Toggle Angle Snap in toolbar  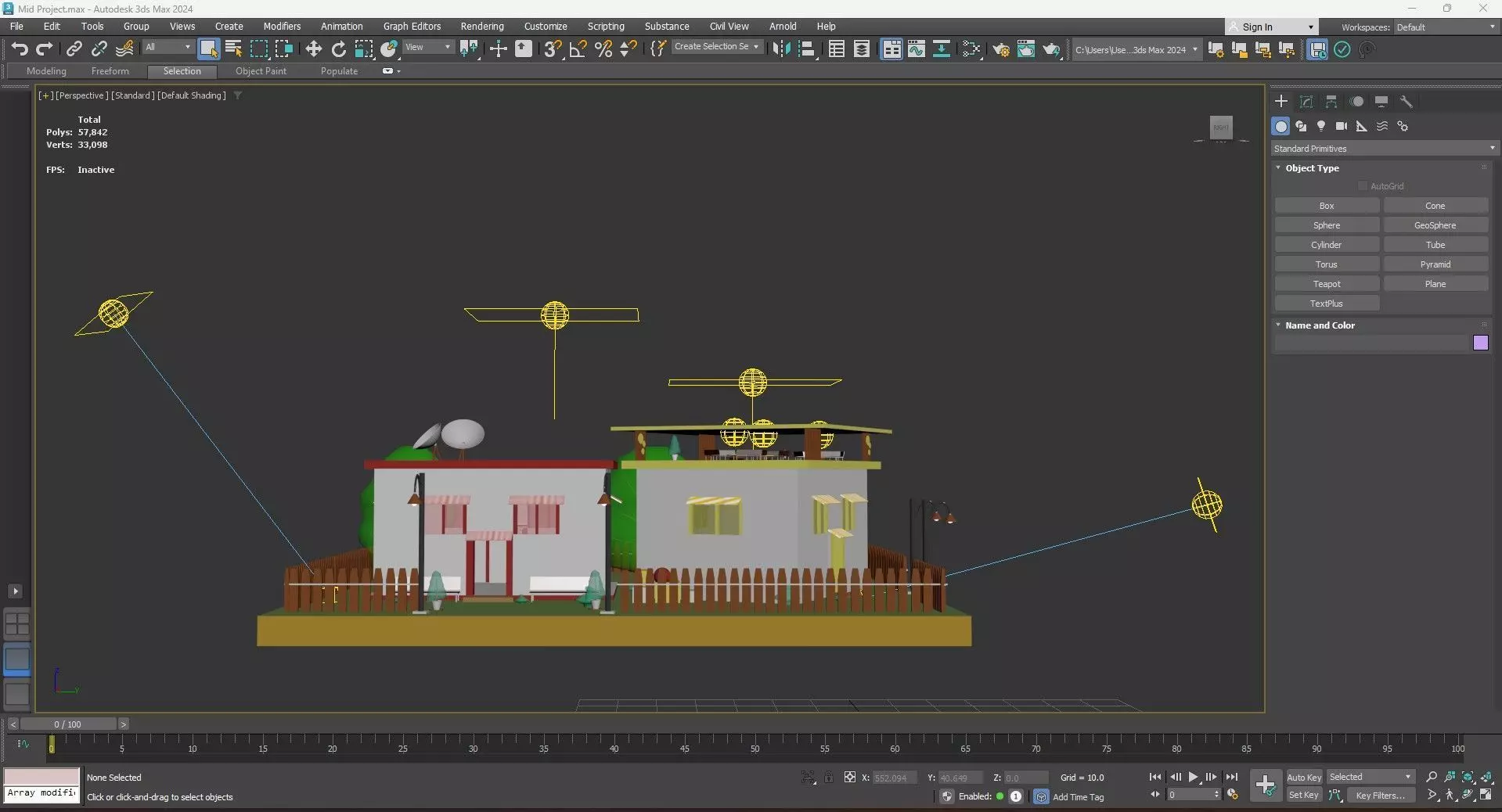(x=578, y=49)
